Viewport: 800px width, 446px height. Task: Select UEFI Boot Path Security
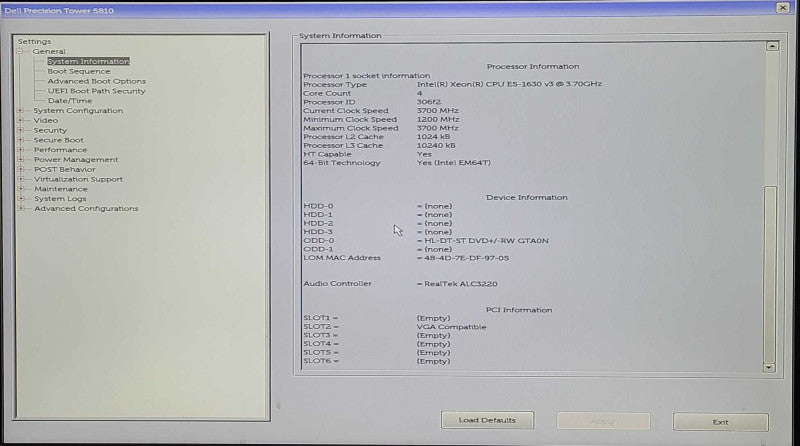click(96, 91)
